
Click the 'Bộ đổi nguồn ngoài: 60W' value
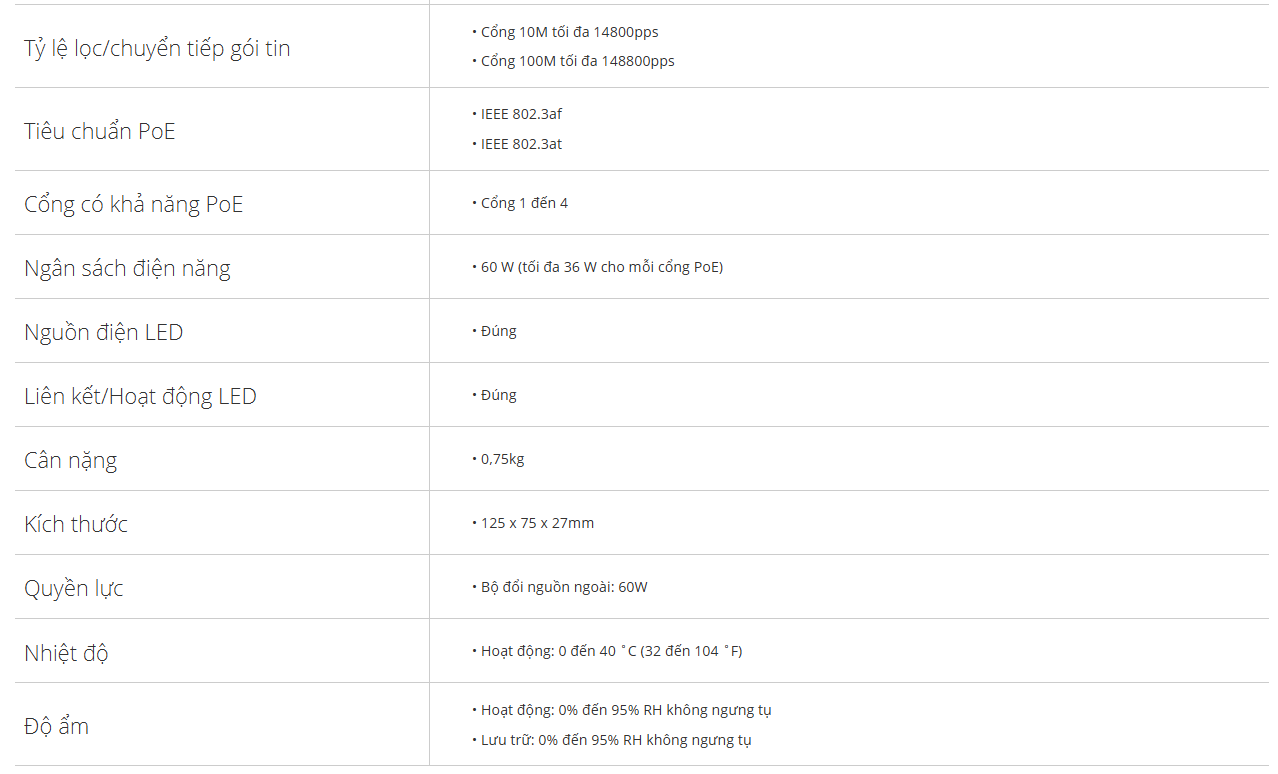[564, 587]
